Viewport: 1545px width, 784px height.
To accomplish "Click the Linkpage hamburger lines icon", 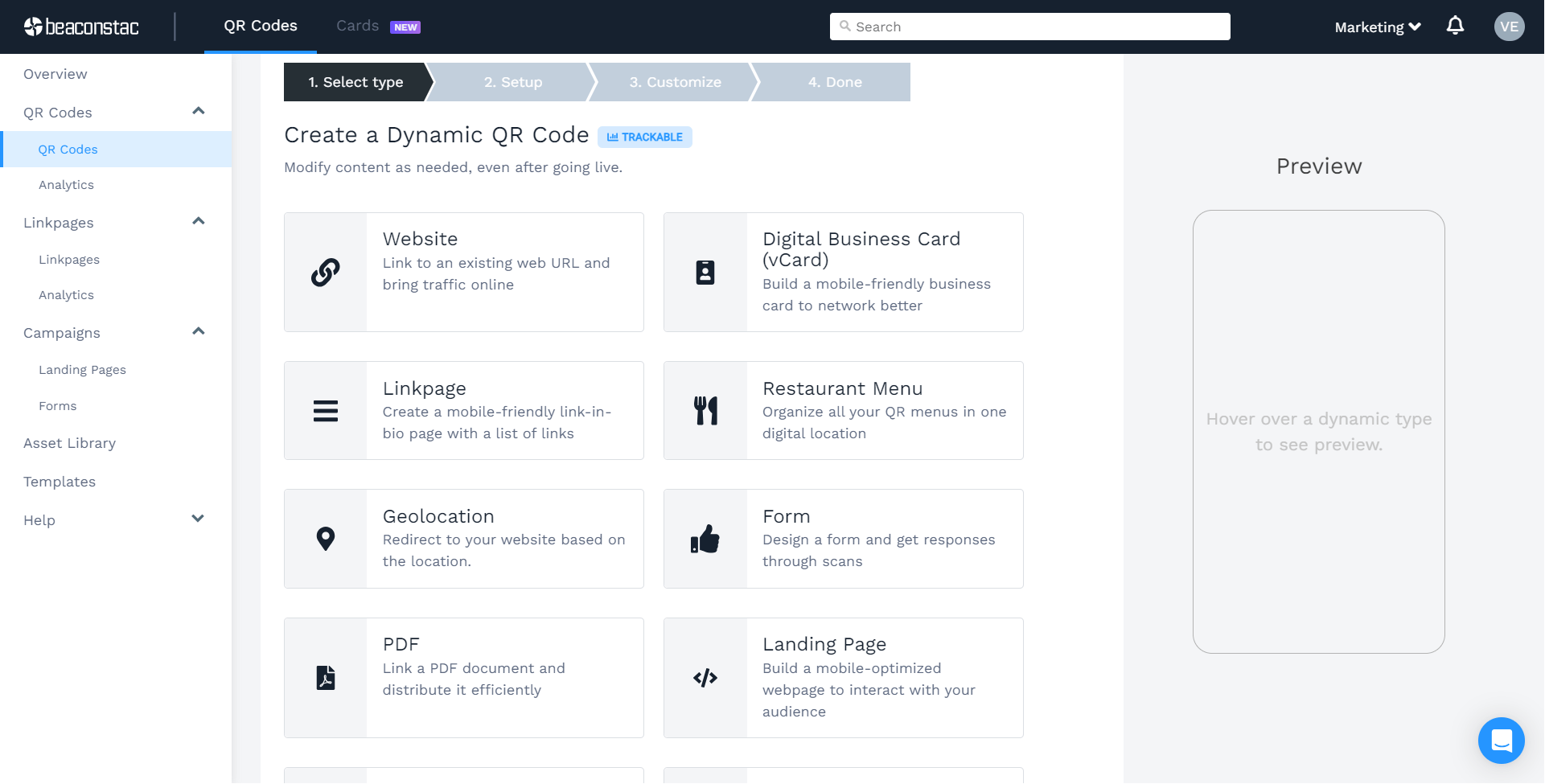I will click(326, 411).
